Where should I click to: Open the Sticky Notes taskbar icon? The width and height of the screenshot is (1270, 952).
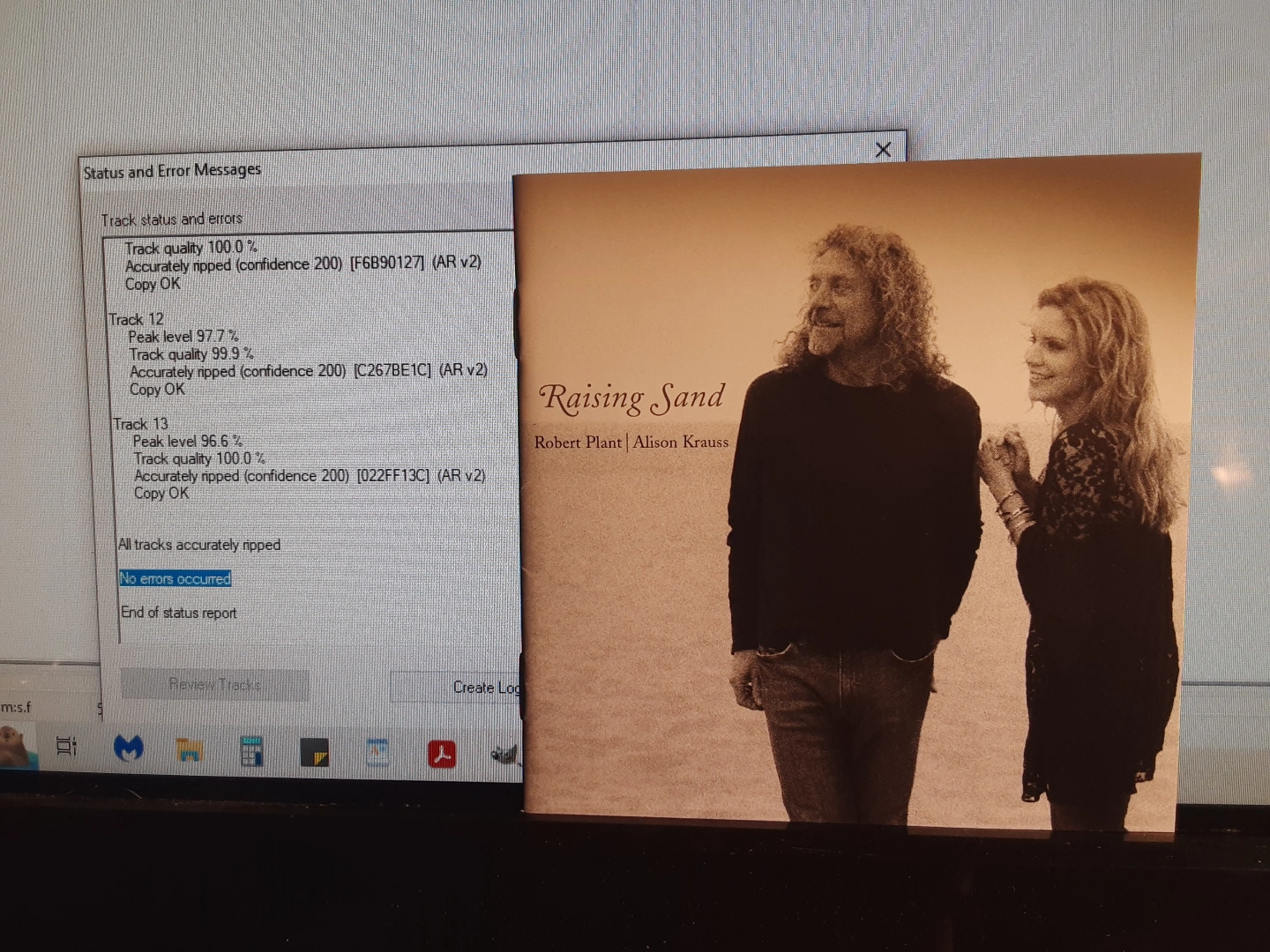point(314,753)
